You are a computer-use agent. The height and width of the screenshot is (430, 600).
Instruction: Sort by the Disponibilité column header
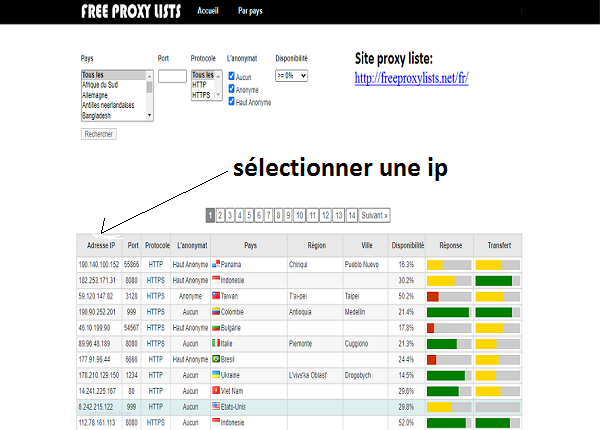click(408, 245)
